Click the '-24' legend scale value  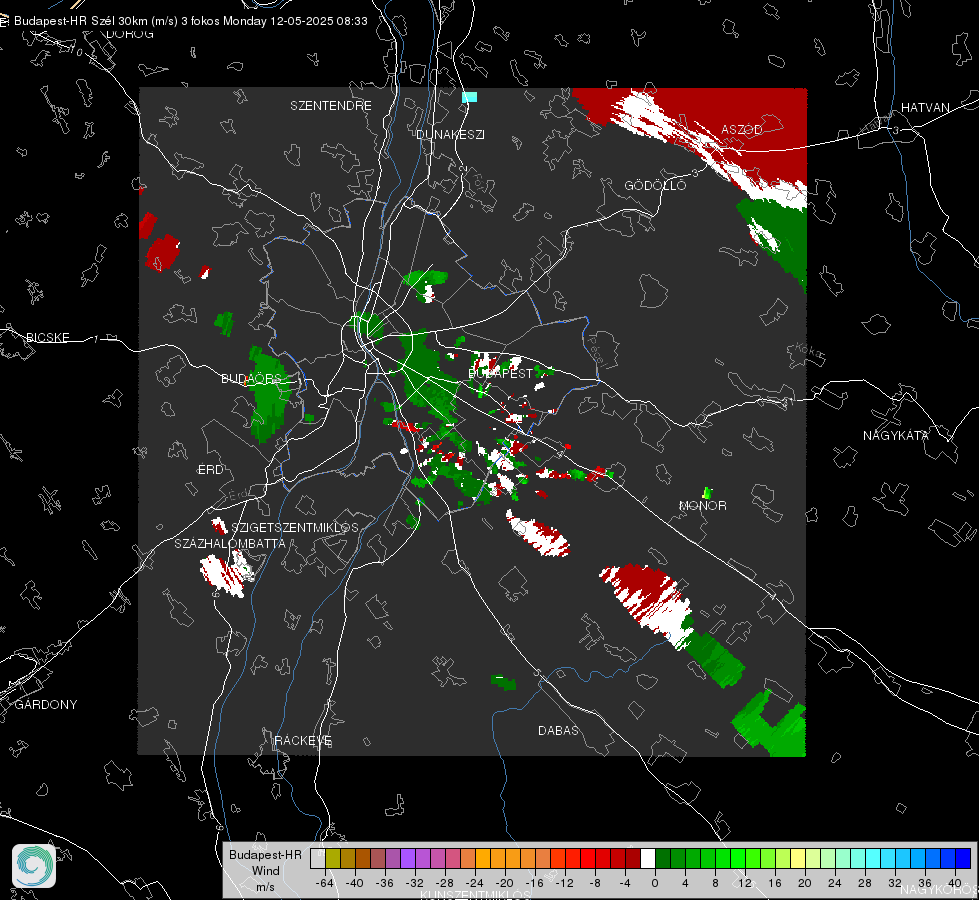[475, 883]
